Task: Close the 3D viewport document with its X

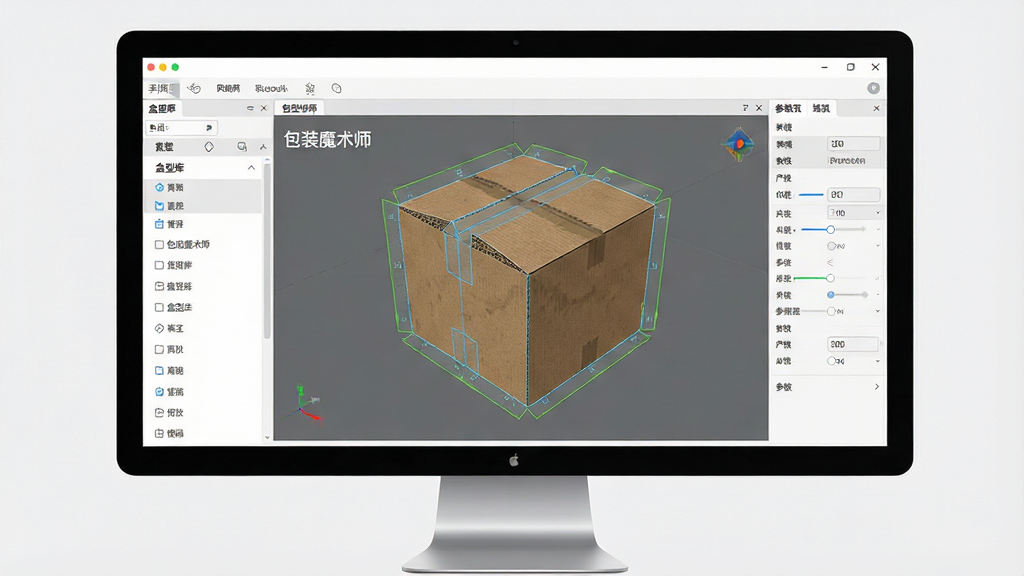Action: 759,108
